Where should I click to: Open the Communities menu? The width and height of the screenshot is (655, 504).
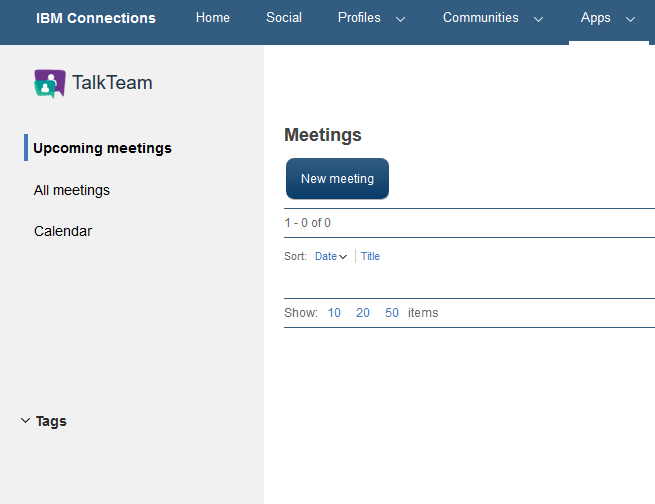click(x=481, y=18)
